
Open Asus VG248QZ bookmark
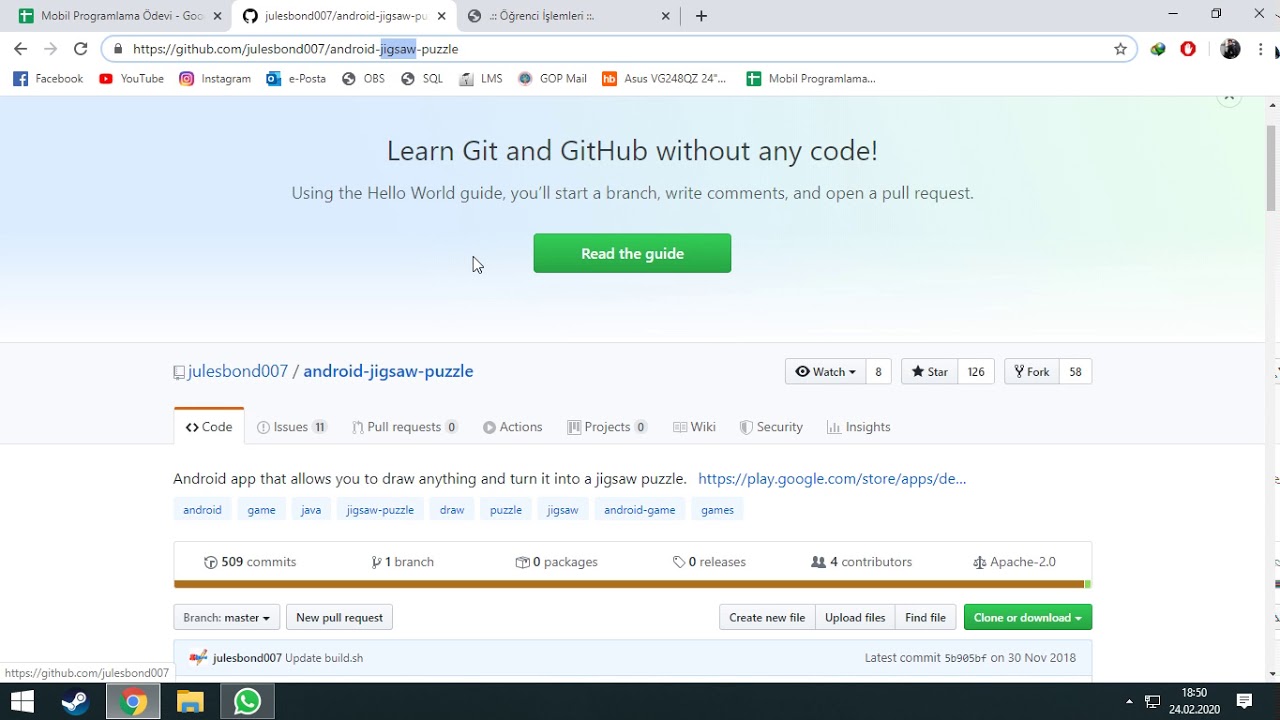pos(664,78)
